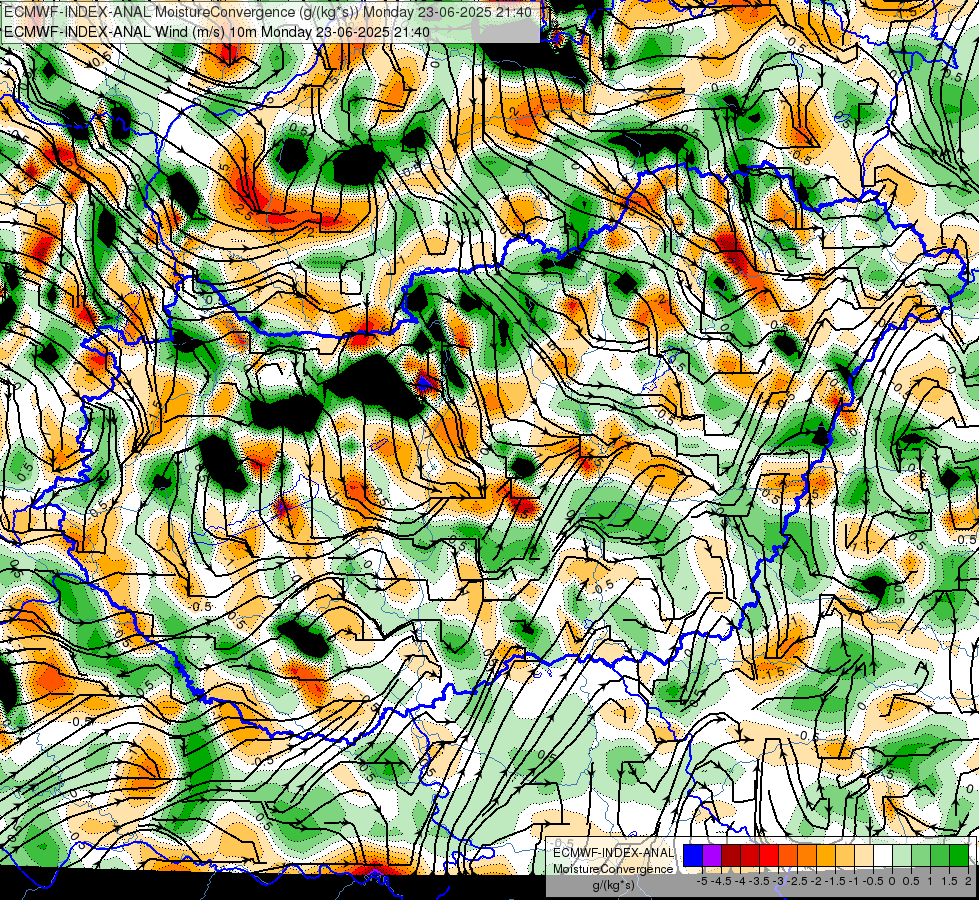Screen dimensions: 979x900
Task: Select the white swatch between -0.5 and 0
Action: [x=883, y=855]
